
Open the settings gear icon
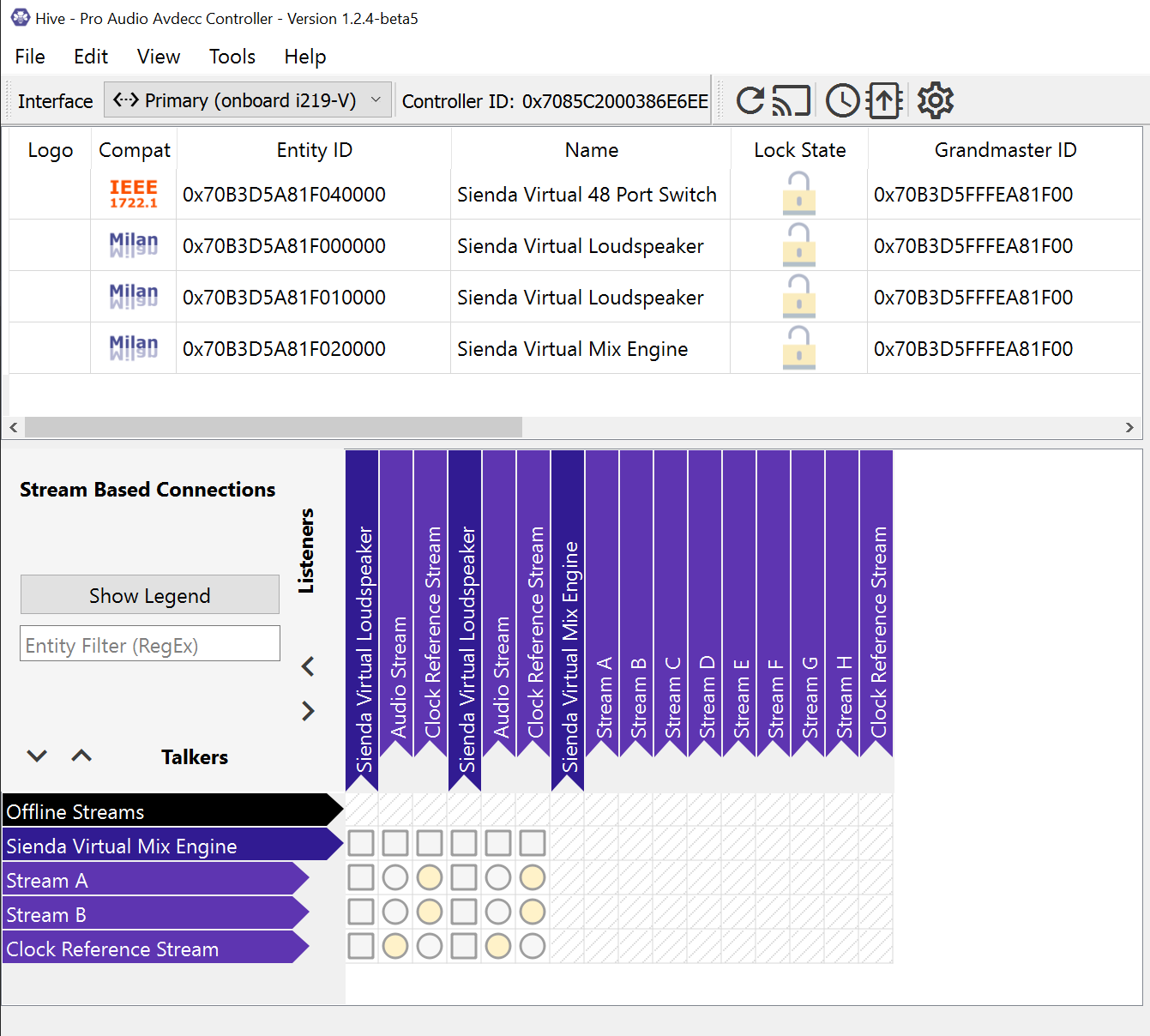(x=936, y=100)
